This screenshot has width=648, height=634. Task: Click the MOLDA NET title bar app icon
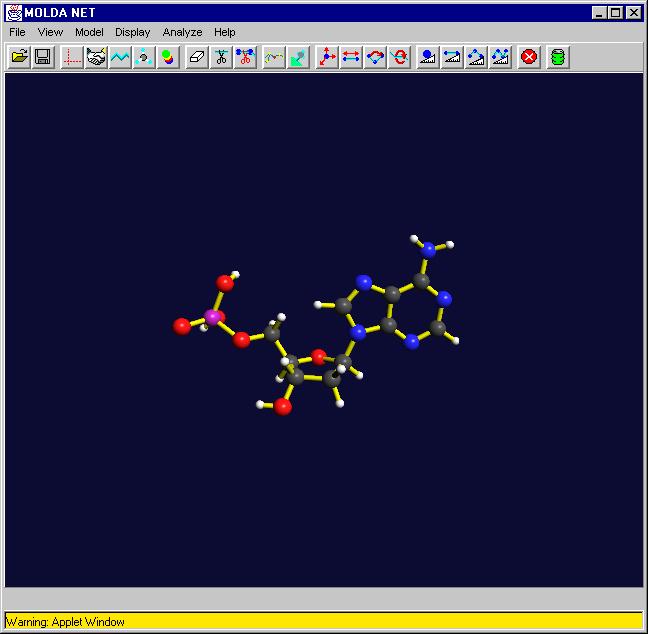click(14, 13)
